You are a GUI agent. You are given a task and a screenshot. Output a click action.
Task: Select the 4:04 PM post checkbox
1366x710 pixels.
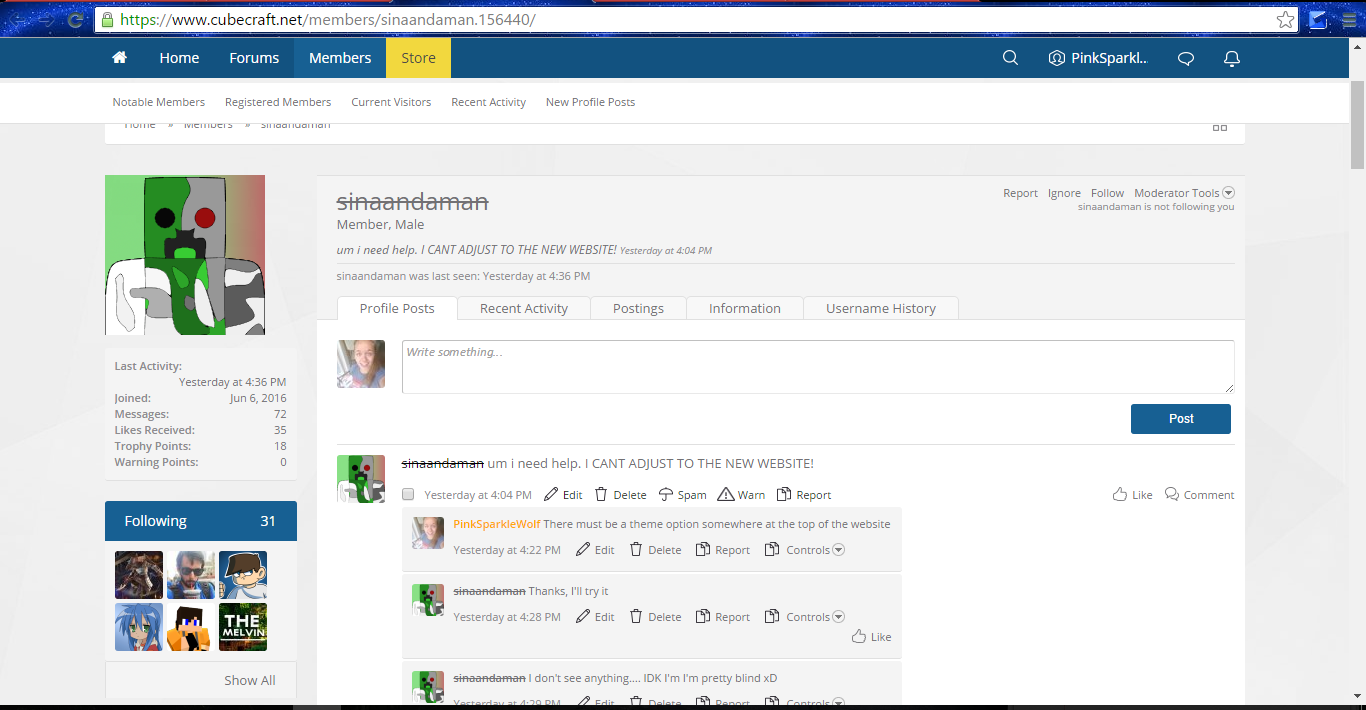pyautogui.click(x=408, y=495)
